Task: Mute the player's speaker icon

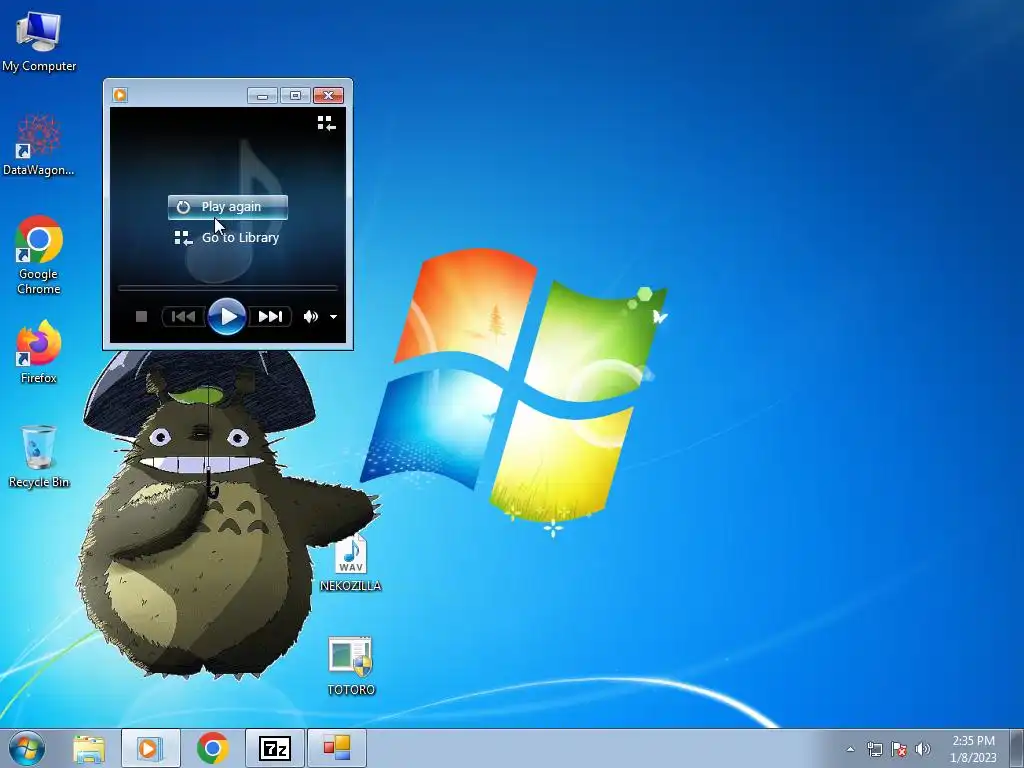Action: click(310, 317)
